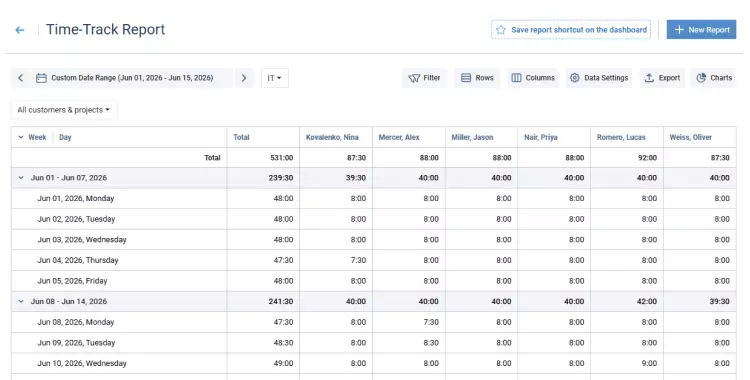Select the Jun 05, 2026, Friday row
The image size is (750, 380).
[374, 281]
